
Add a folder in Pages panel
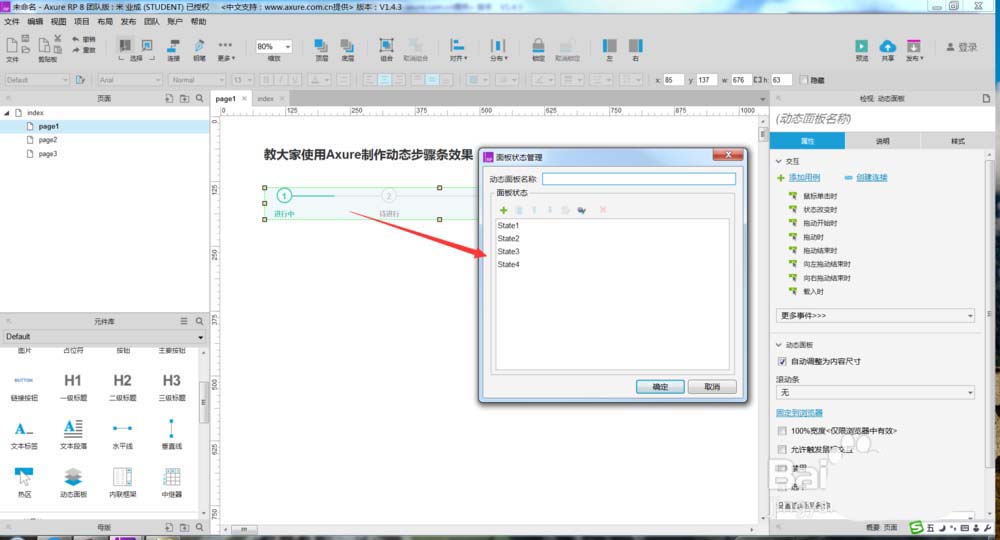184,98
